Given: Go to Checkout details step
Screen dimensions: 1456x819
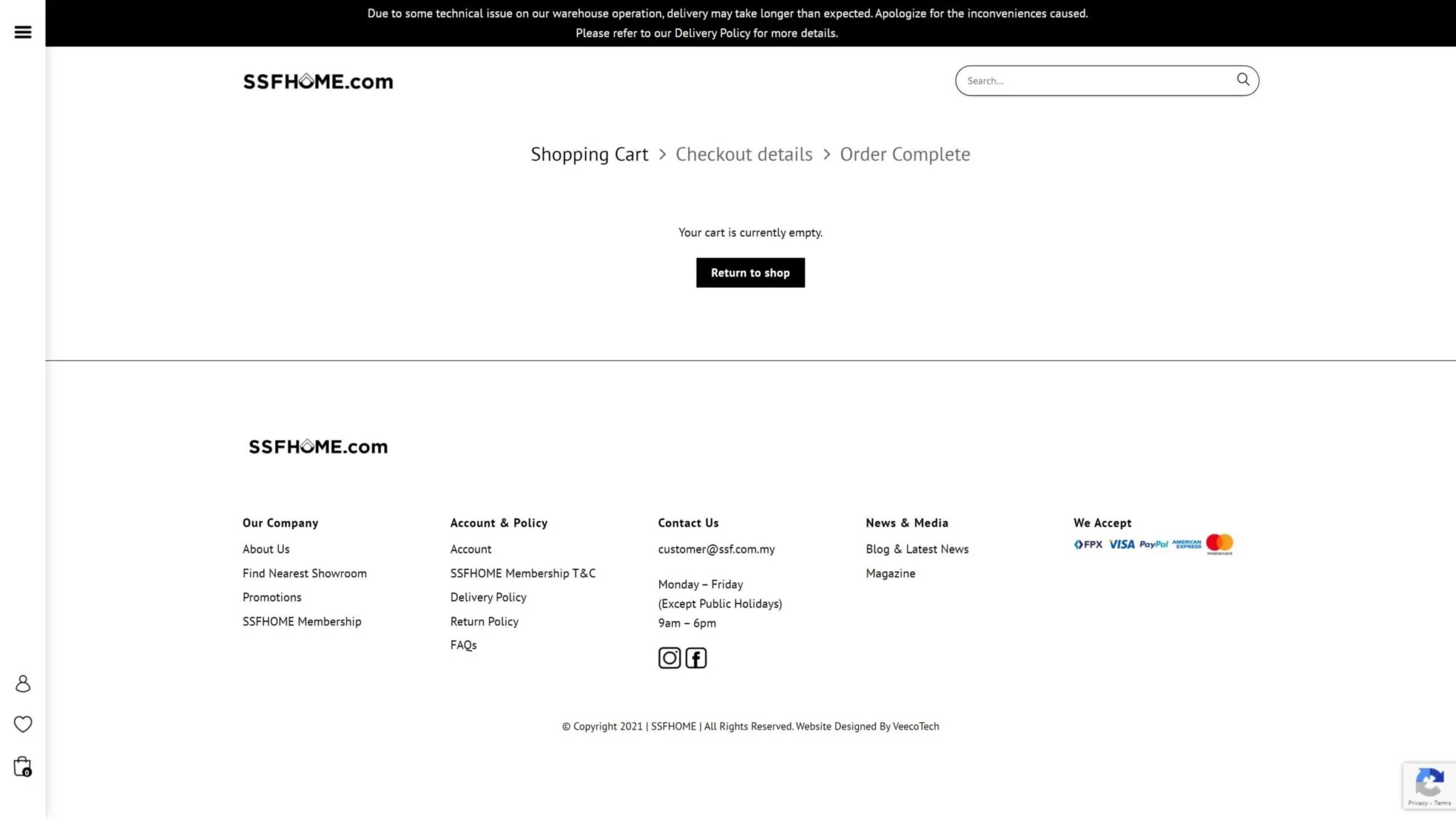Looking at the screenshot, I should click(744, 154).
